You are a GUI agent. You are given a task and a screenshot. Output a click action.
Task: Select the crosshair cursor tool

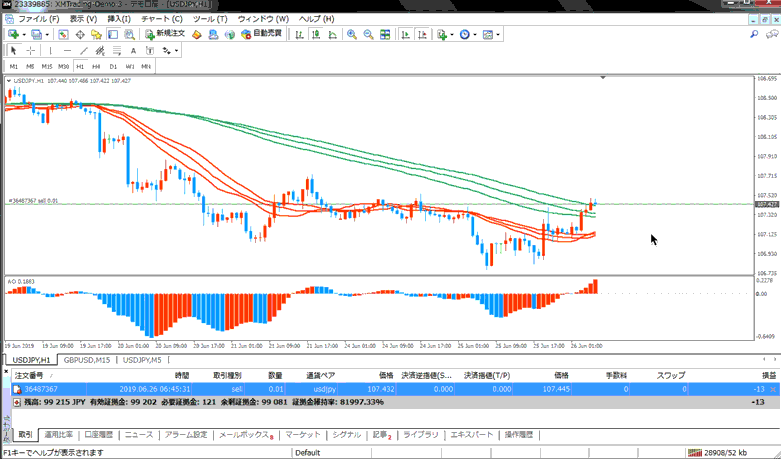click(30, 50)
